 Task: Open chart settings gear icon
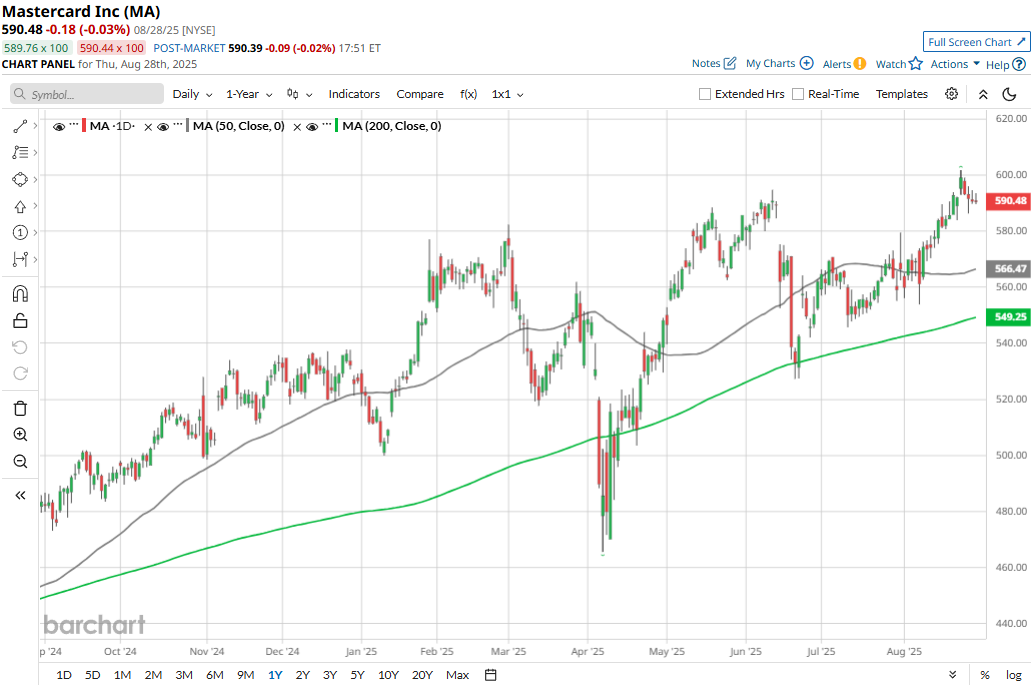951,94
